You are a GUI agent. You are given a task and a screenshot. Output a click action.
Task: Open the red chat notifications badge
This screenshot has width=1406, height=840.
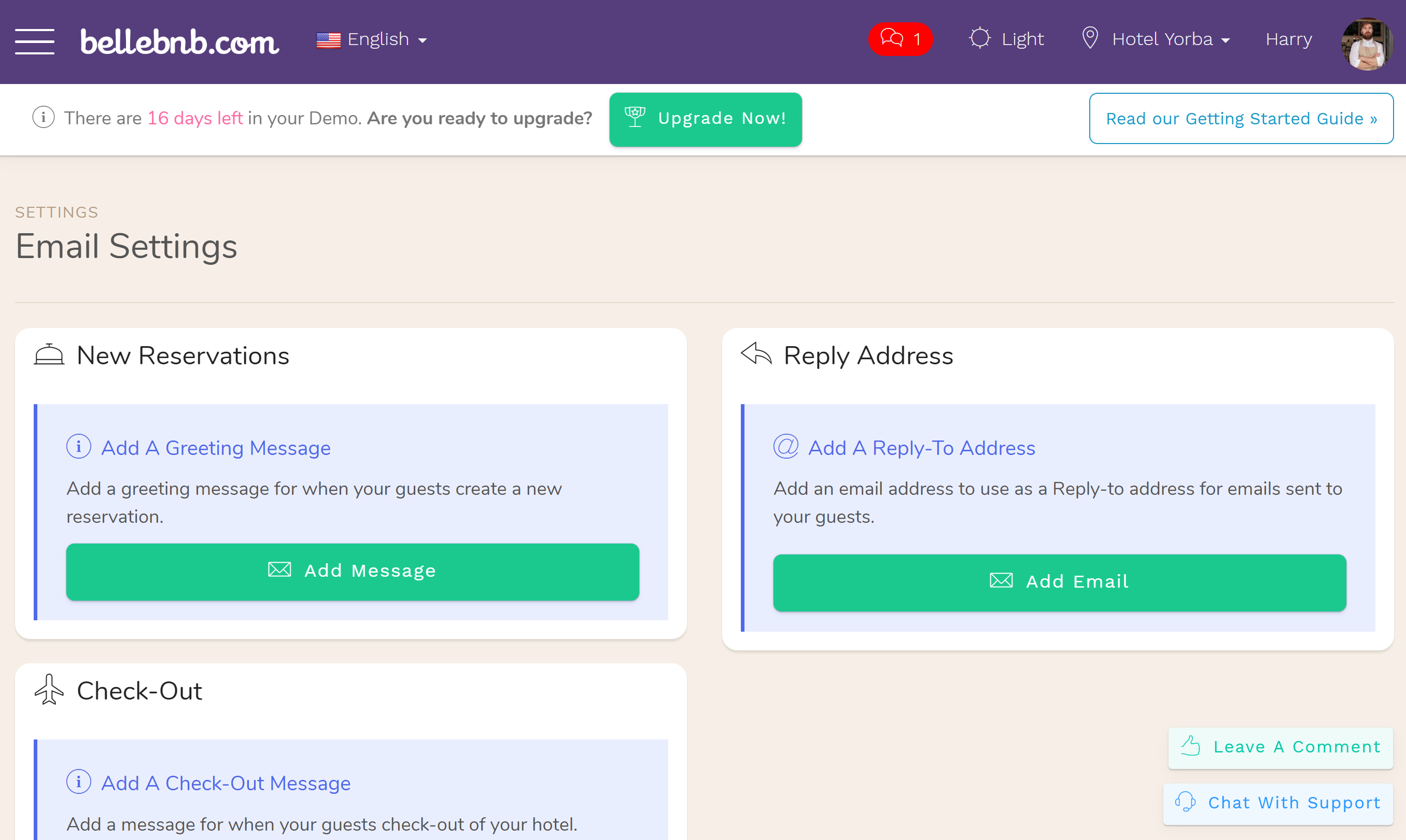901,39
